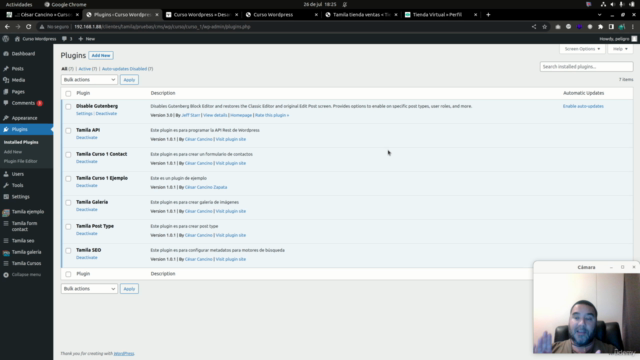640x360 pixels.
Task: Expand Screen Options panel
Action: (x=582, y=49)
